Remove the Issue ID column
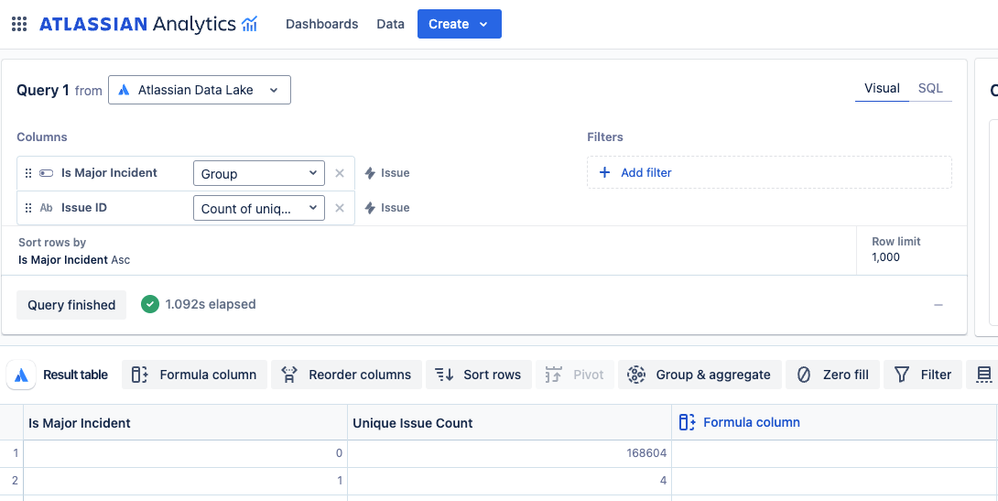The width and height of the screenshot is (998, 501). pyautogui.click(x=340, y=208)
